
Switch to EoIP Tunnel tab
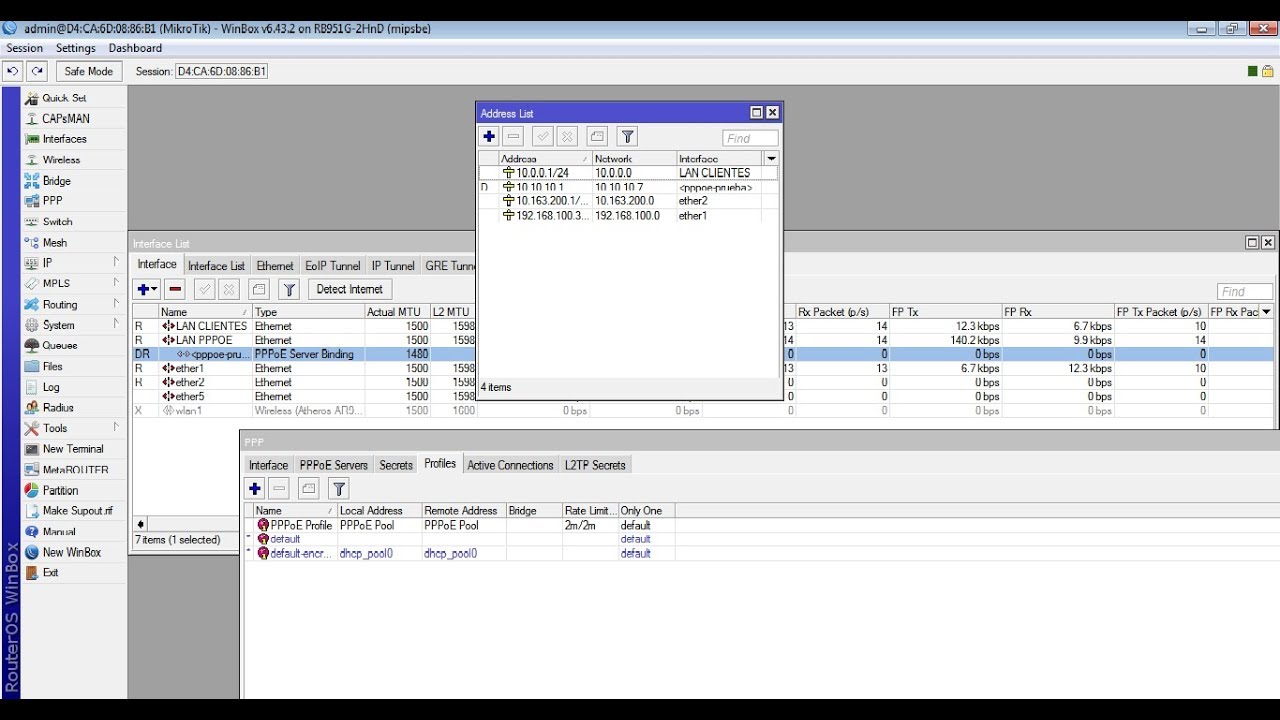point(333,266)
